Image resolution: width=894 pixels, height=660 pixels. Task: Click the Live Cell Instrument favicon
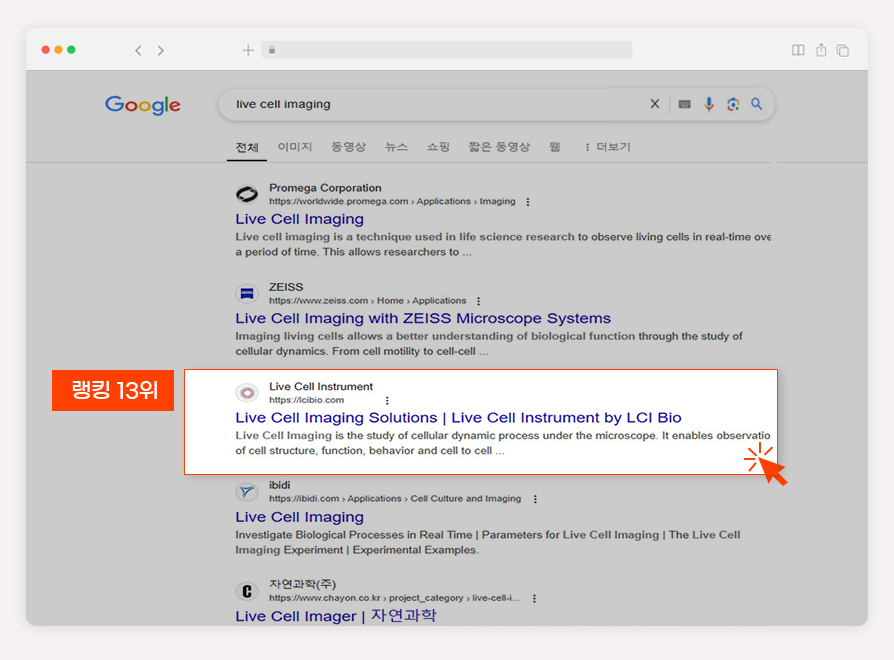coord(247,393)
